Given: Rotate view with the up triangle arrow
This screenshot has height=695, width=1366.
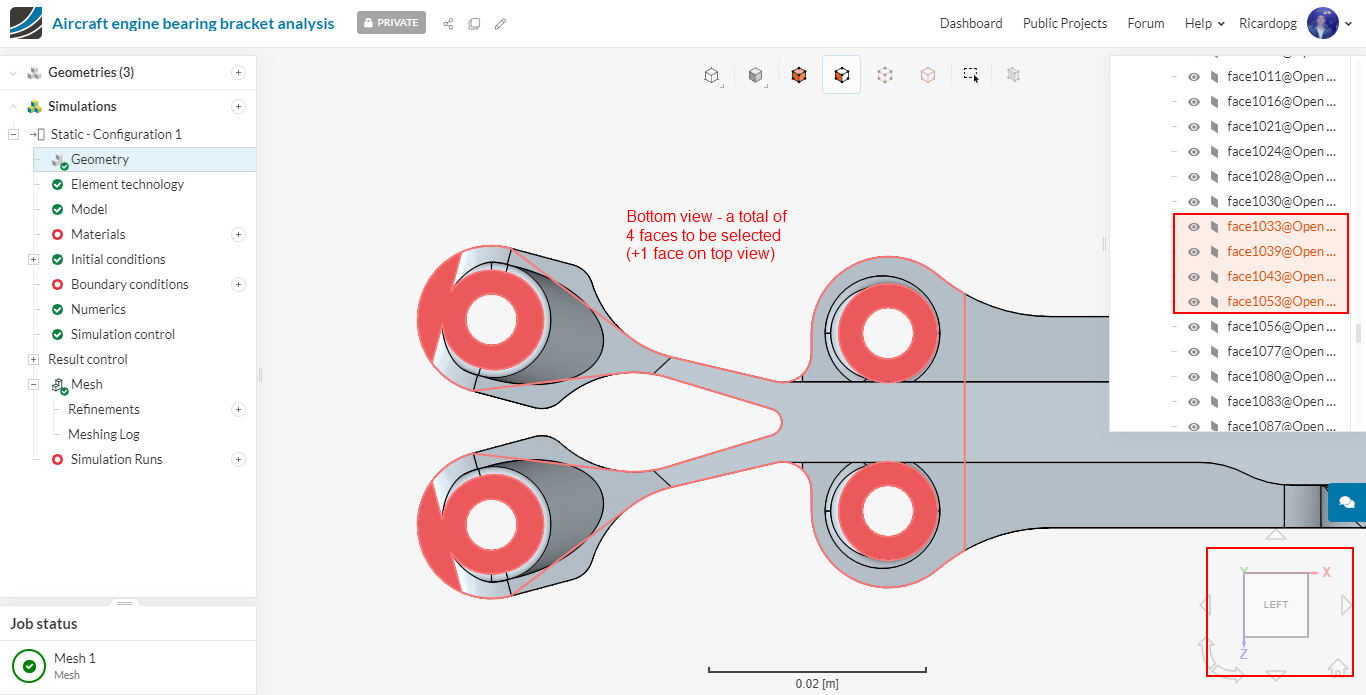Looking at the screenshot, I should 1276,535.
